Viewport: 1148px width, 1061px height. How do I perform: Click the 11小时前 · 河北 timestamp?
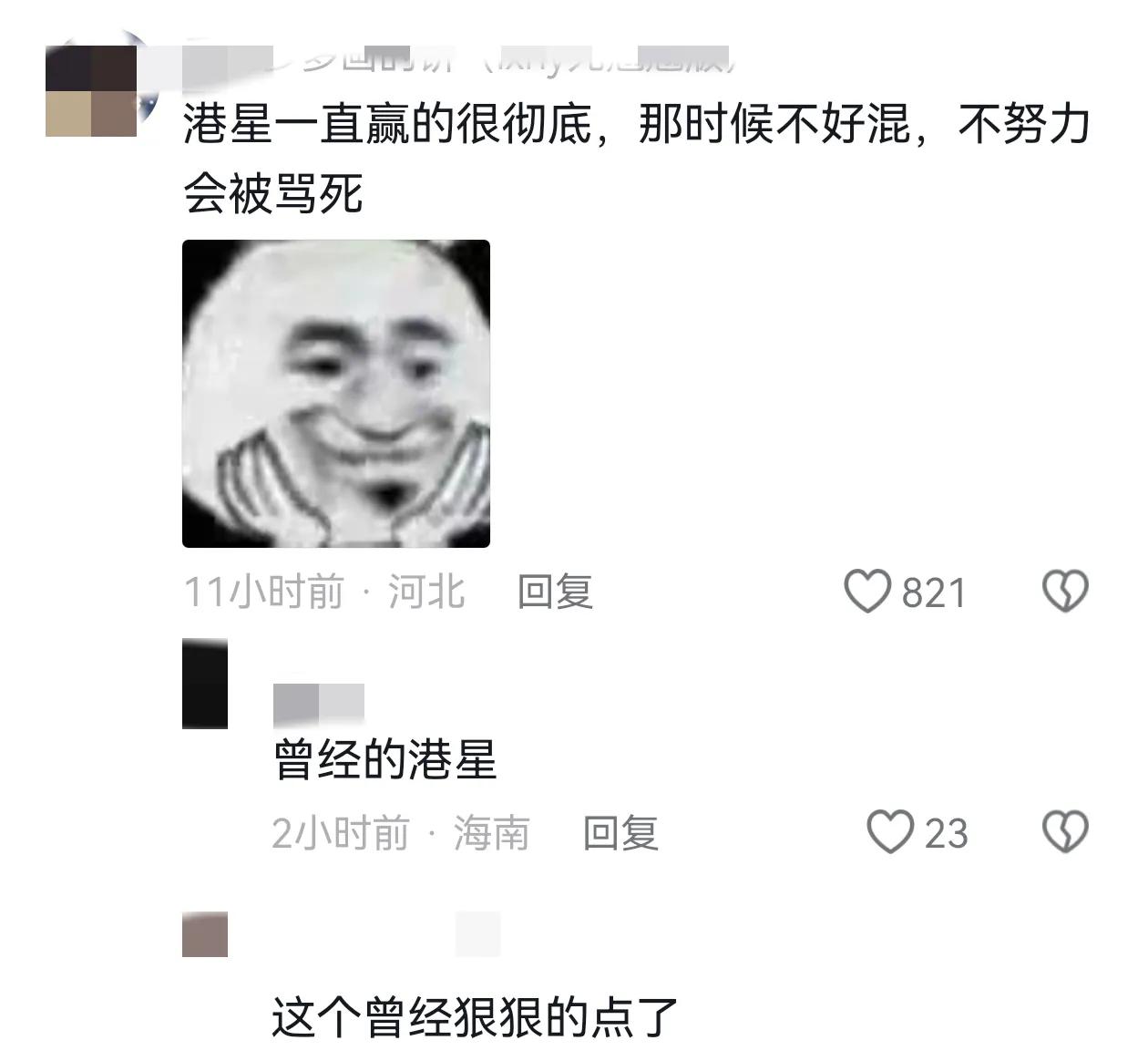click(x=324, y=592)
